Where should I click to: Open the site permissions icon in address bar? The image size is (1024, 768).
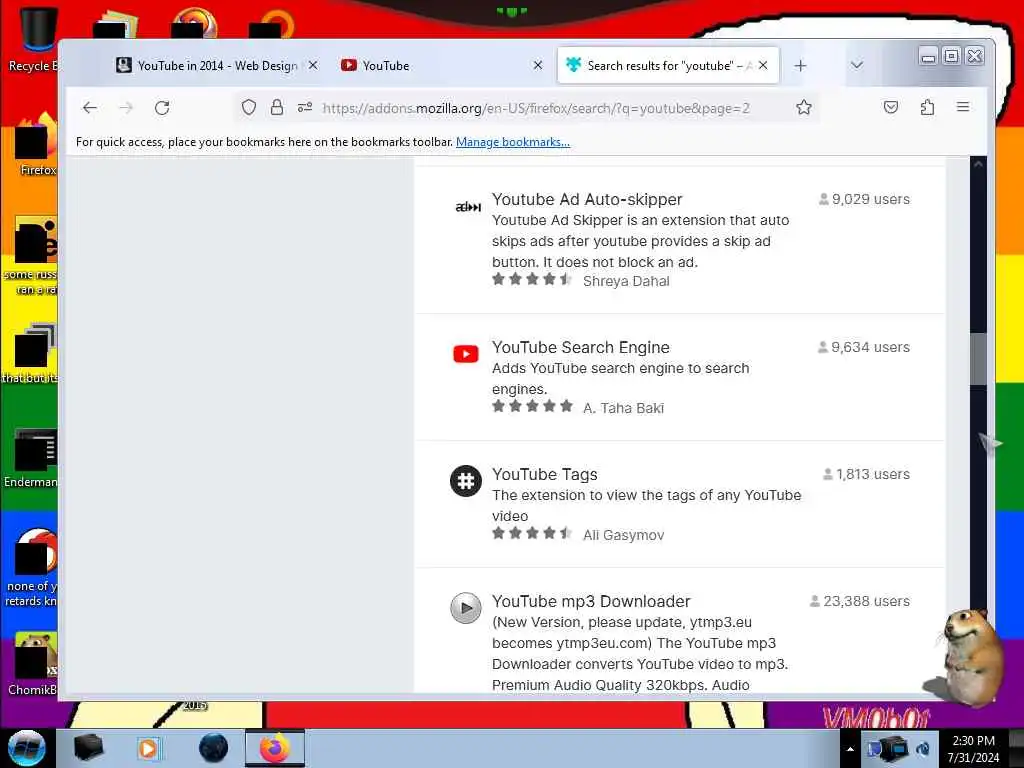pos(305,108)
